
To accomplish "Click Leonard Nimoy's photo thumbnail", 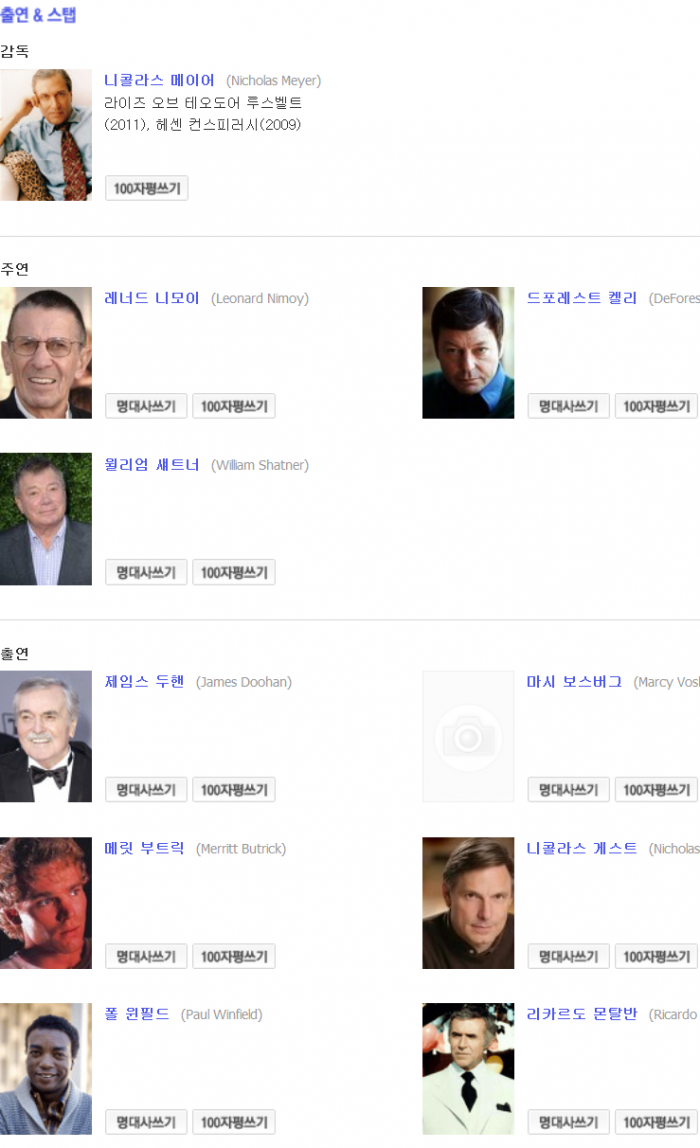I will point(45,353).
